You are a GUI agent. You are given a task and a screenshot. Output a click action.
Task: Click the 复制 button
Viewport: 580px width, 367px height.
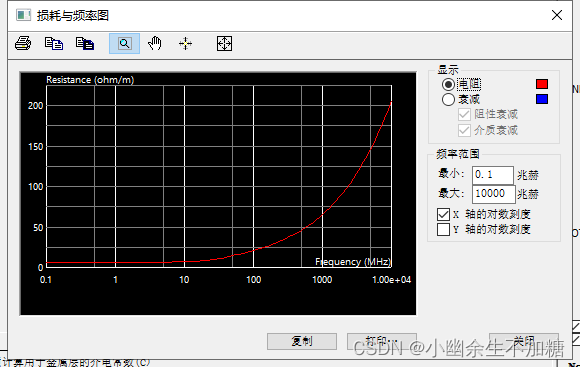(x=302, y=341)
